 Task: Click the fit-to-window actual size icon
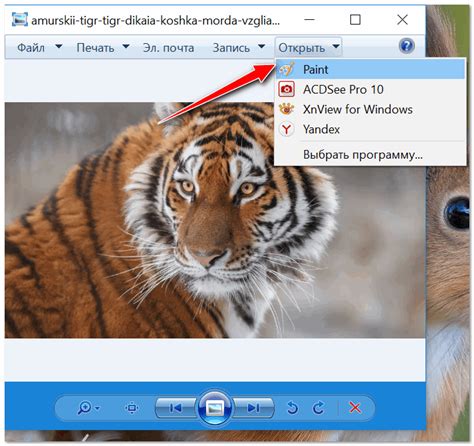coord(132,408)
